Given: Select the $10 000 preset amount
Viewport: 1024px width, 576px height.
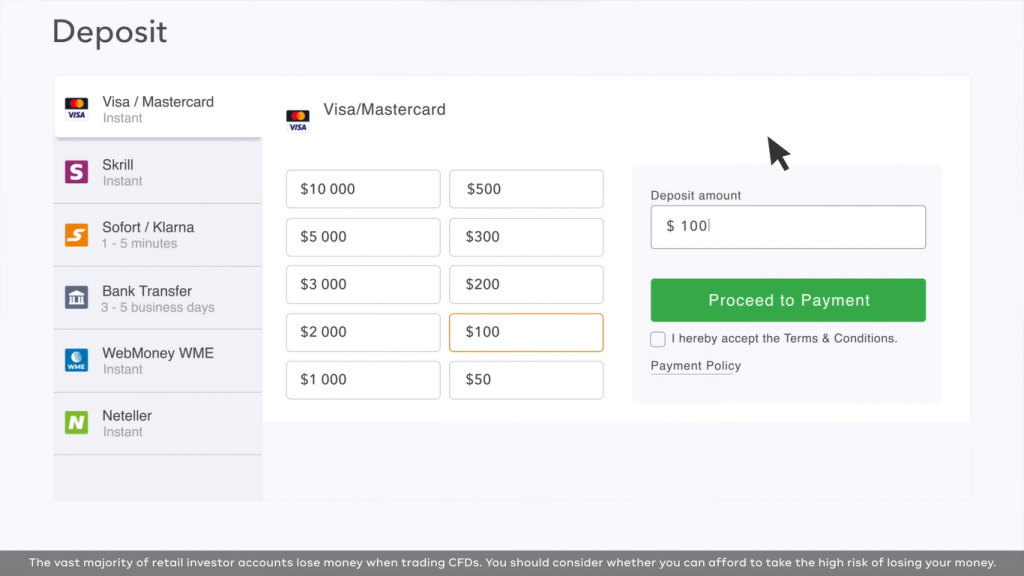Looking at the screenshot, I should pos(363,189).
